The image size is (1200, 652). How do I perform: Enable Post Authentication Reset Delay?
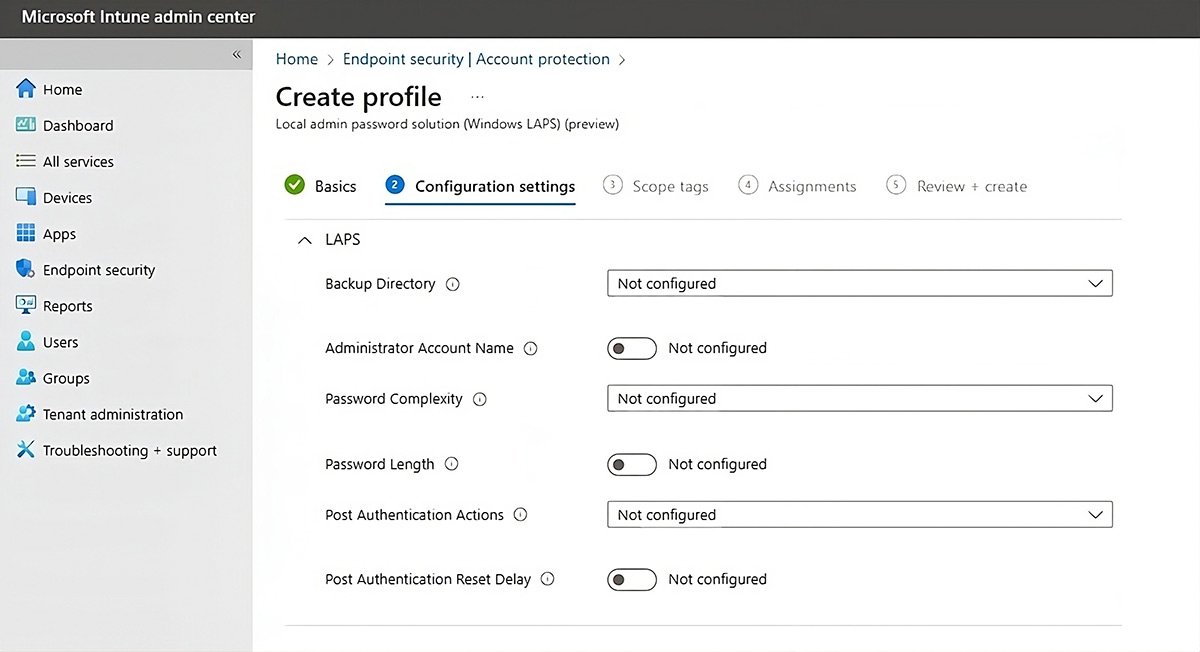(631, 578)
